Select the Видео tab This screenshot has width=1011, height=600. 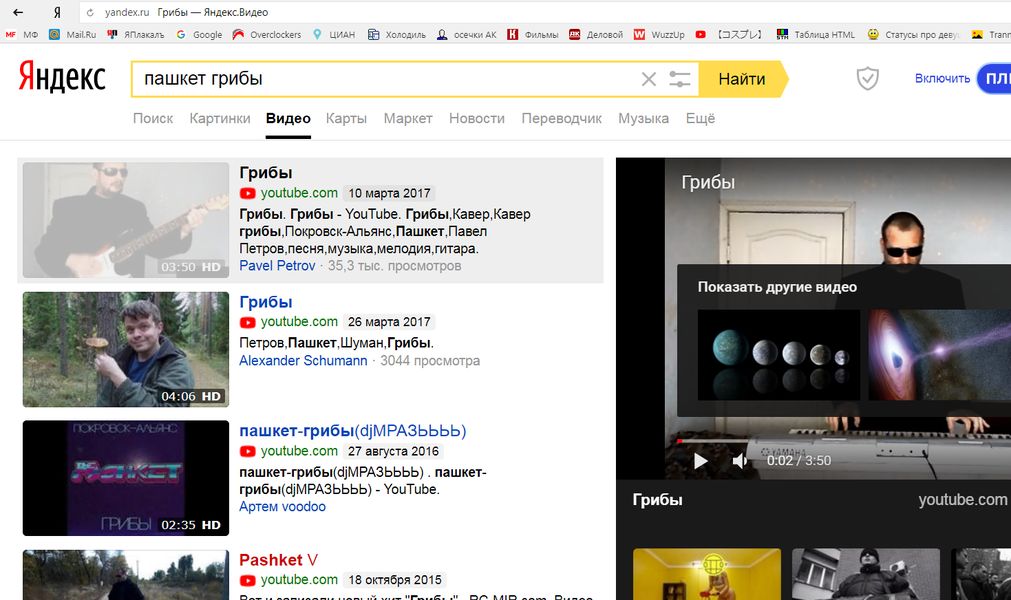[x=288, y=119]
